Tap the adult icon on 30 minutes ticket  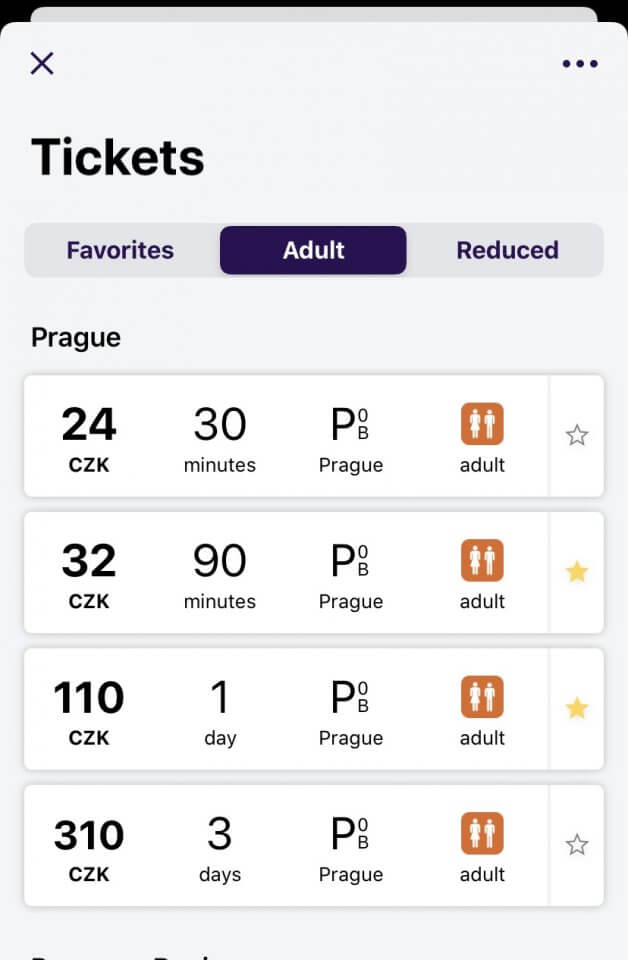coord(482,424)
